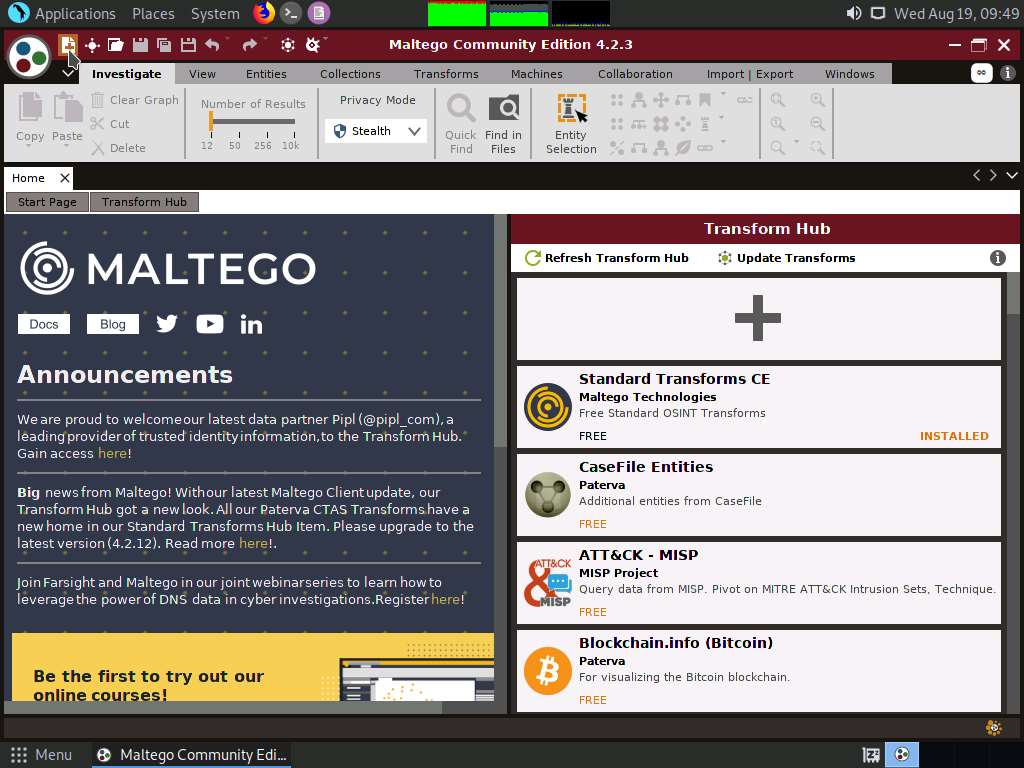Open Find in Files tool

[x=503, y=124]
